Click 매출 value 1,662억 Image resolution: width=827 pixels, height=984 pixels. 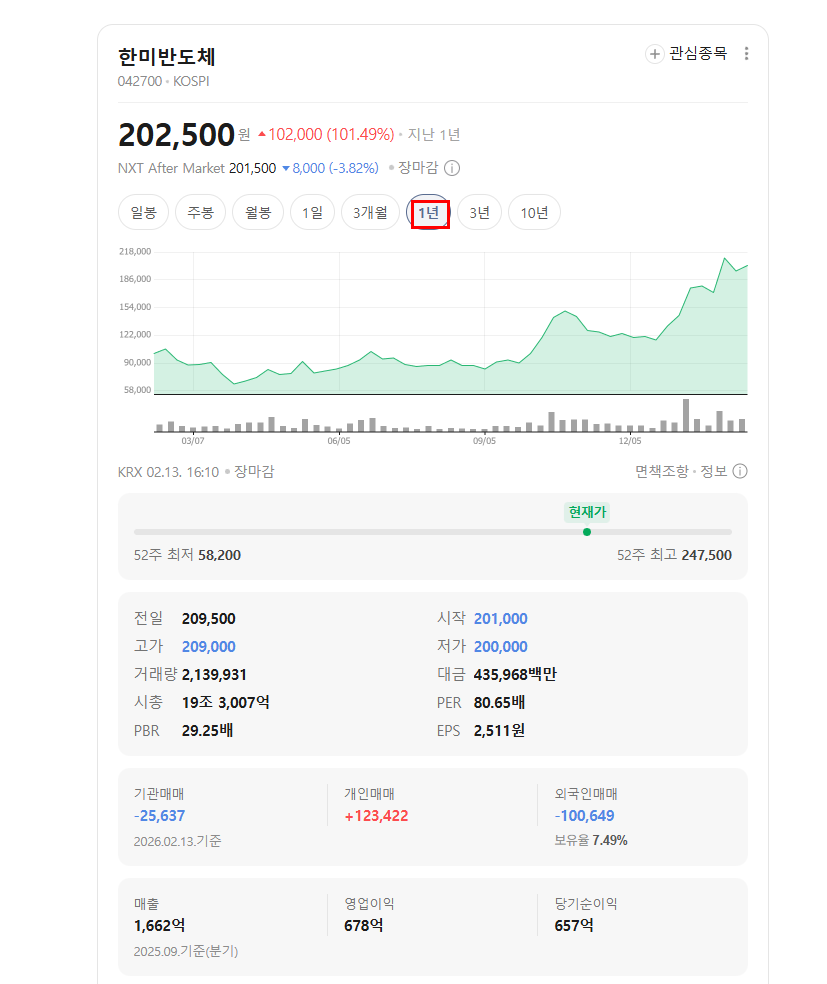pos(159,926)
